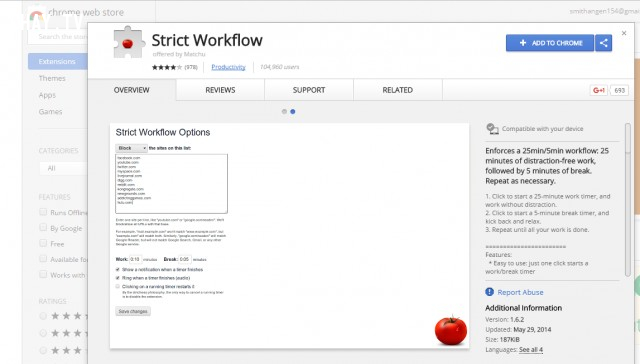This screenshot has width=640, height=364.
Task: Switch to the Related tab
Action: point(398,90)
